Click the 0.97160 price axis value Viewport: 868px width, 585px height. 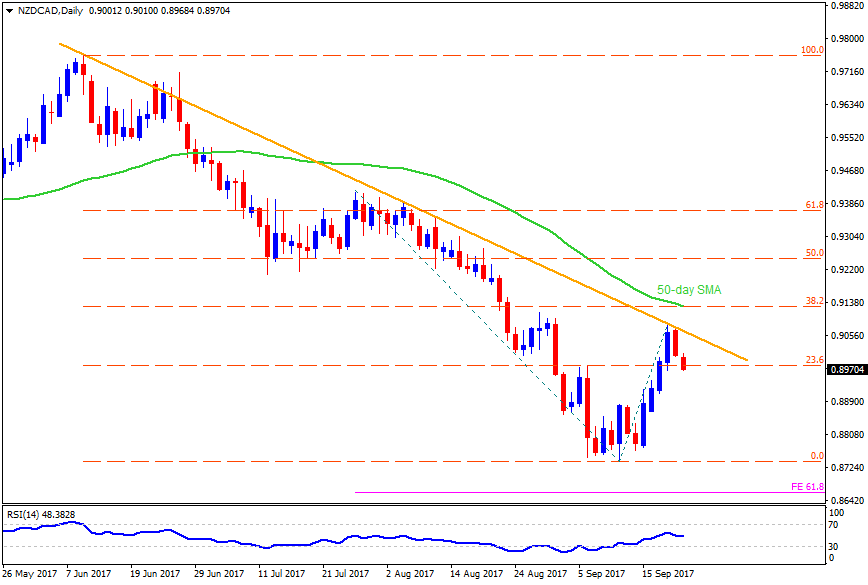(847, 72)
